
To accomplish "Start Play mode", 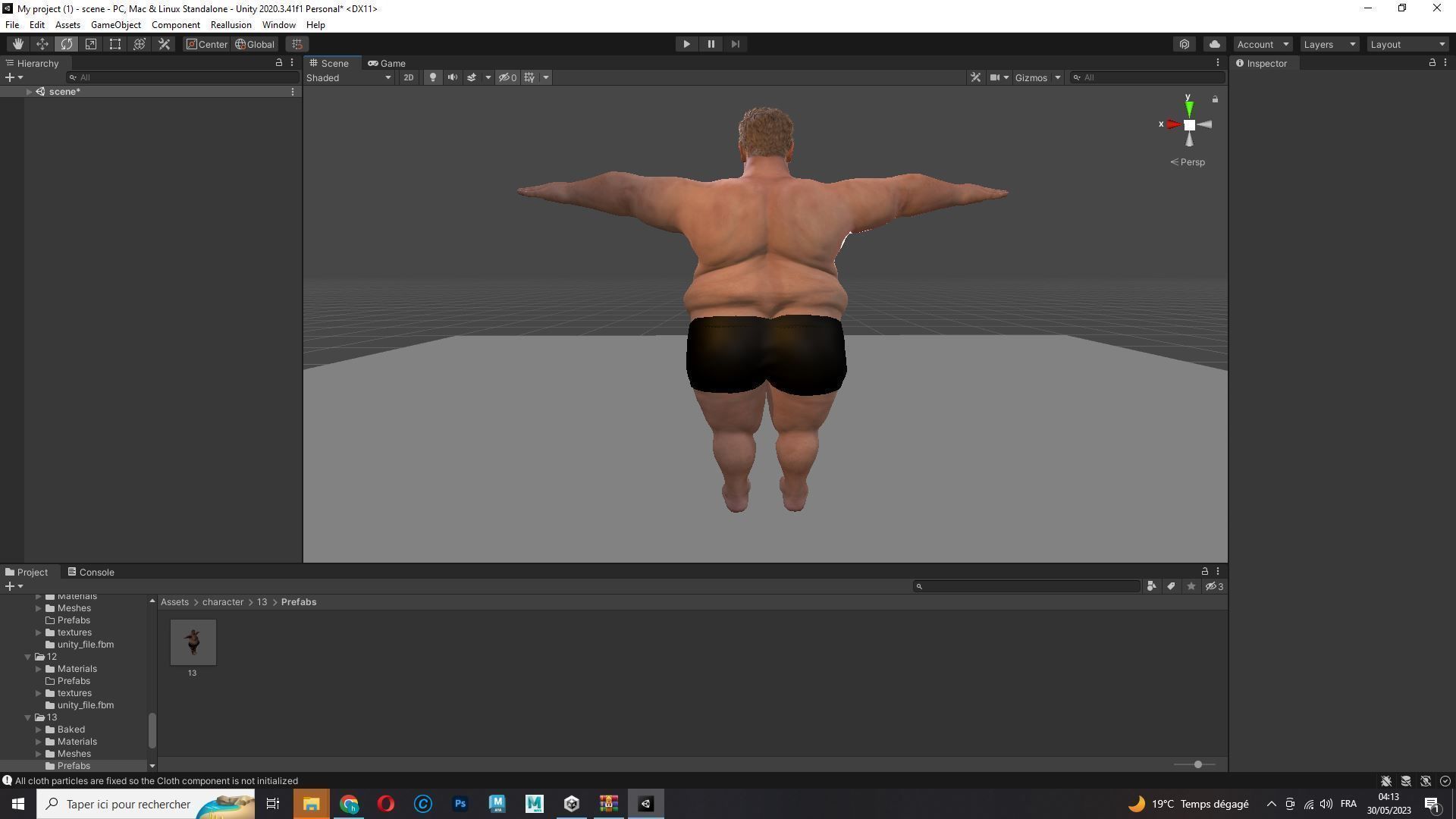I will point(686,44).
